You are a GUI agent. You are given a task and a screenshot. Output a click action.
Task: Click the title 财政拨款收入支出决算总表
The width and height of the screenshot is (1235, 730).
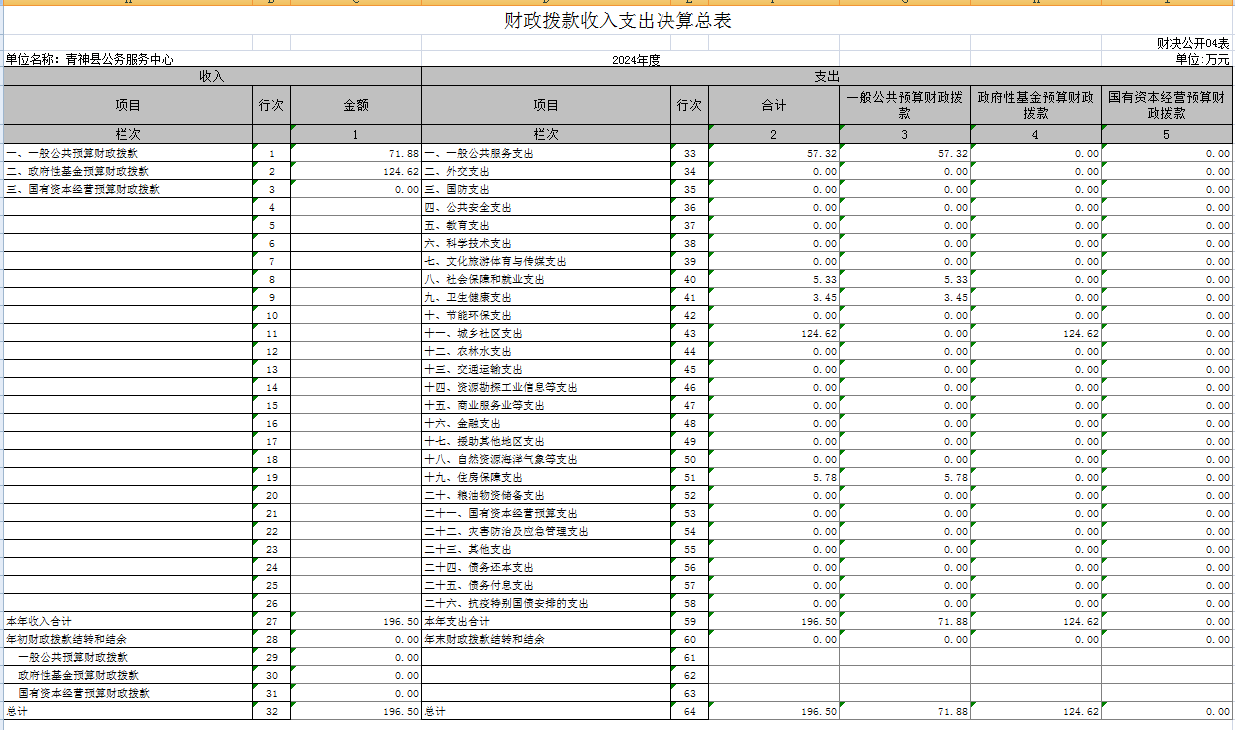tap(617, 21)
